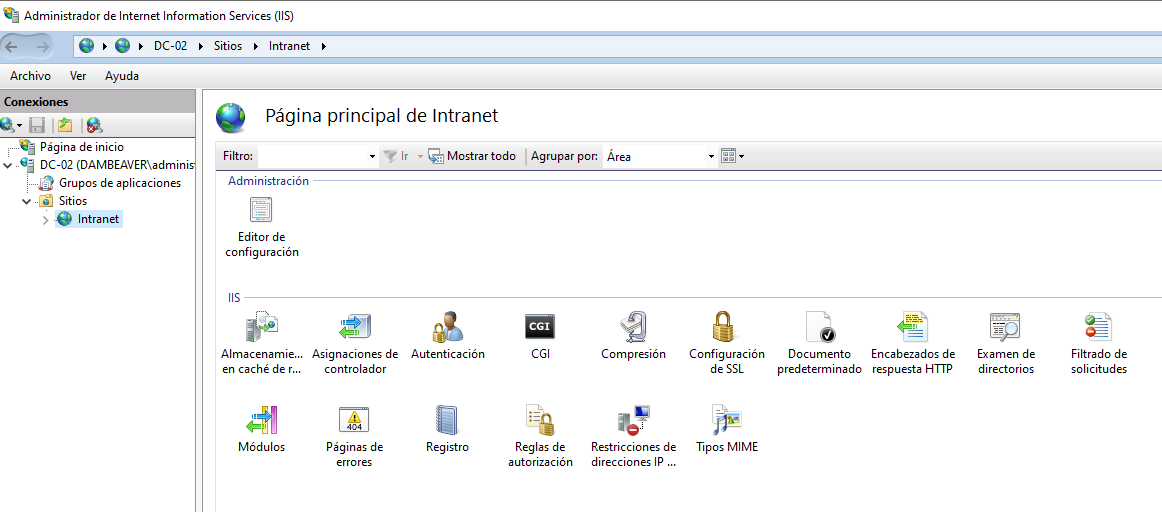
Task: Collapse the Sitios tree node
Action: click(x=27, y=201)
